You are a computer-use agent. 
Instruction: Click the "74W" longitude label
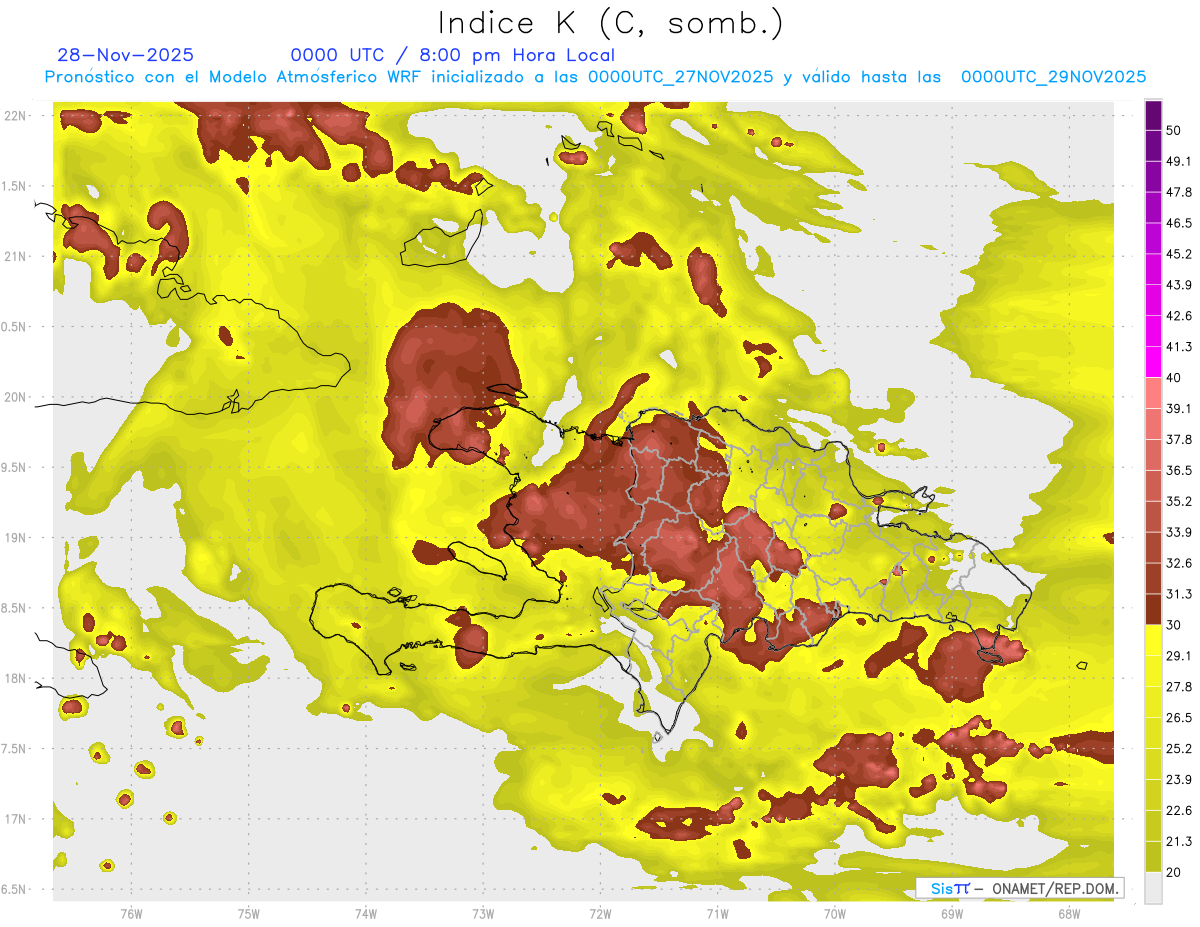tap(366, 914)
